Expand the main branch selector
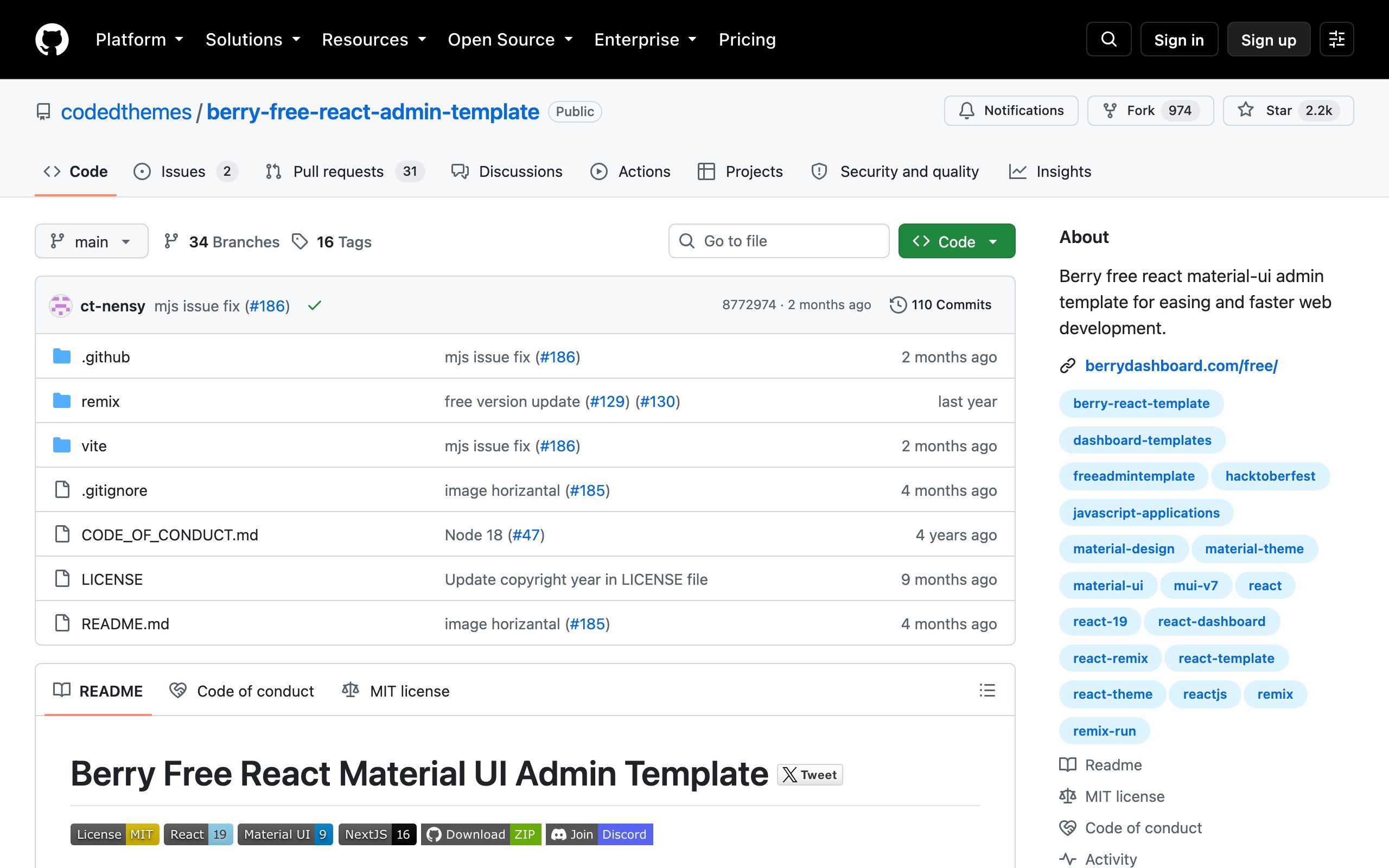The image size is (1389, 868). tap(91, 241)
